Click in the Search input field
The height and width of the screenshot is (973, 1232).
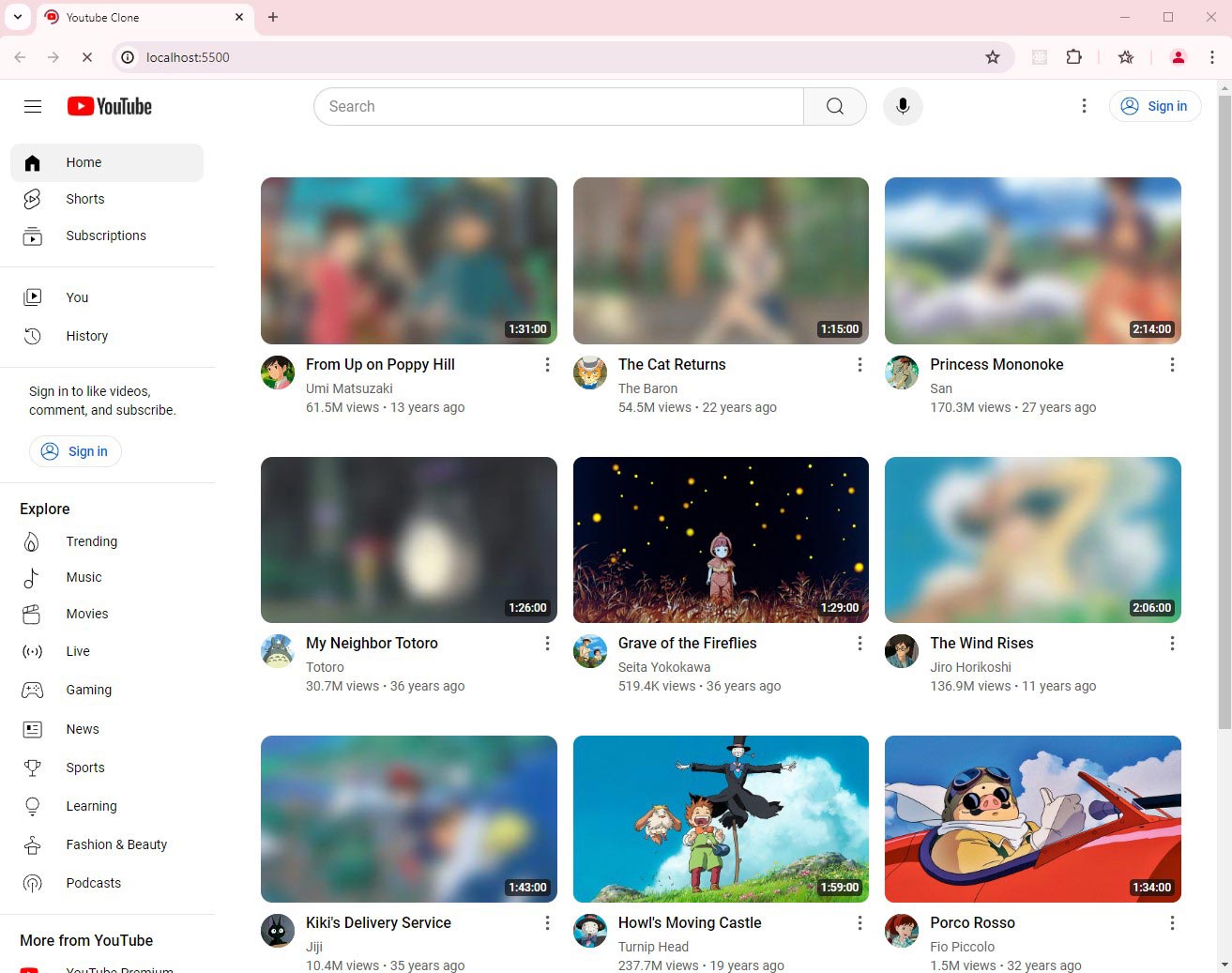(558, 106)
